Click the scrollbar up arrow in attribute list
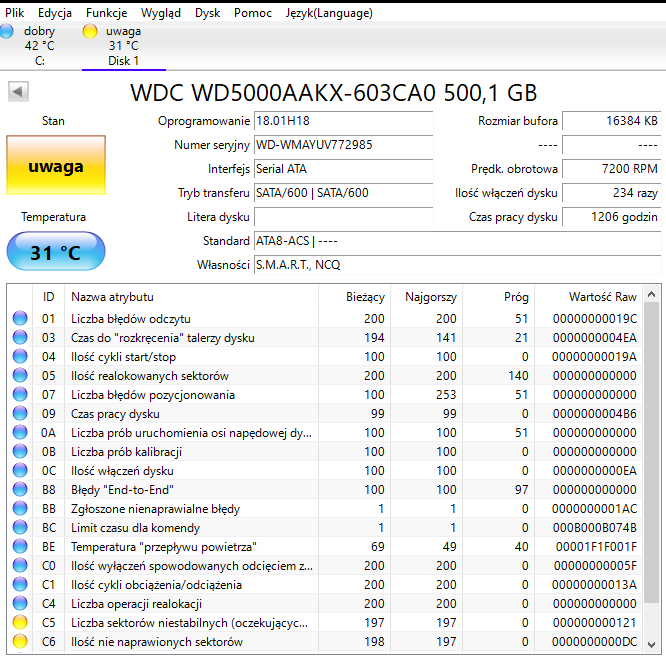The width and height of the screenshot is (666, 661). (652, 294)
